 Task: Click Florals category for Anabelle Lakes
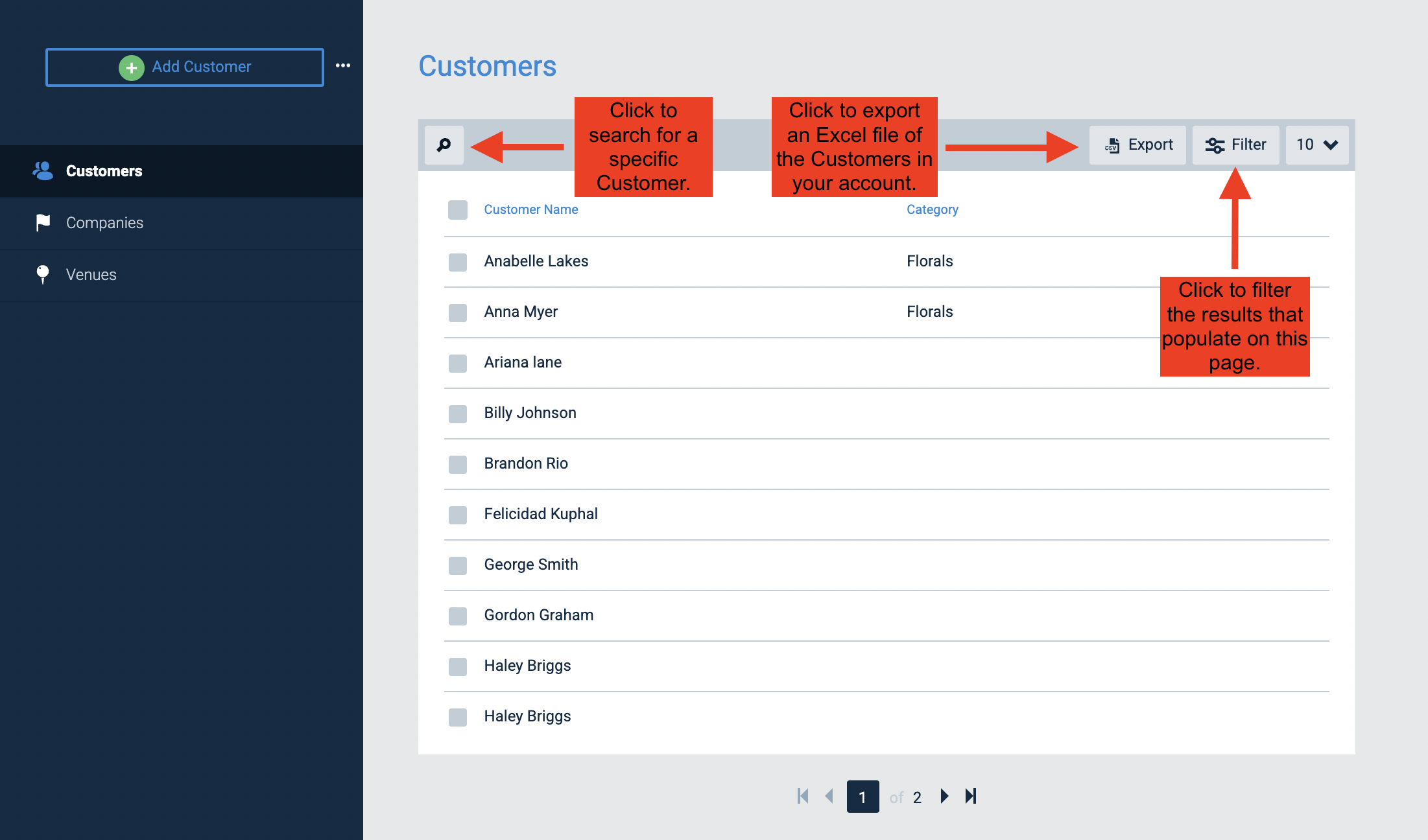pyautogui.click(x=930, y=261)
